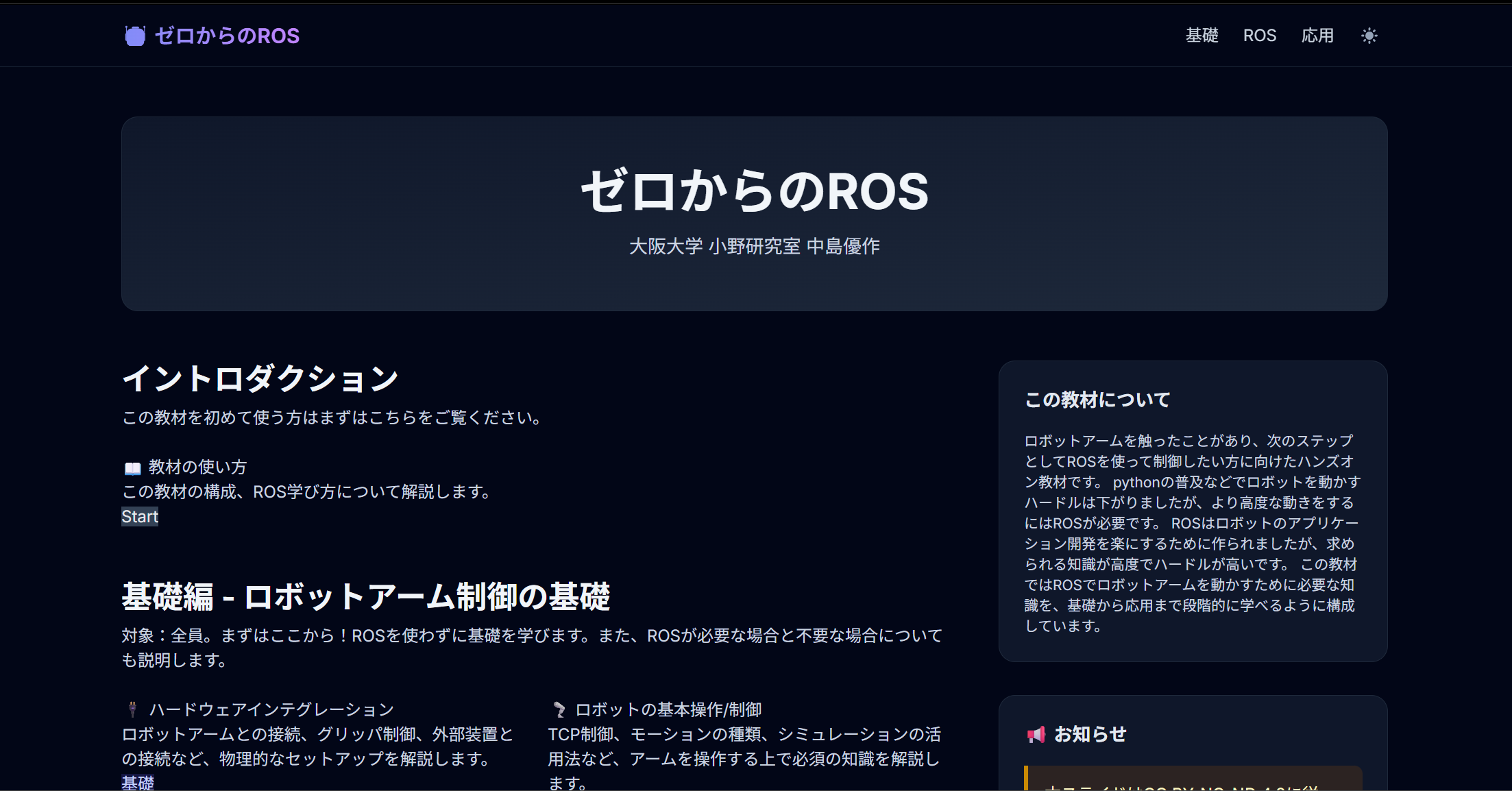1512x791 pixels.
Task: Click the open book icon beside 教材の使い方
Action: pos(132,467)
